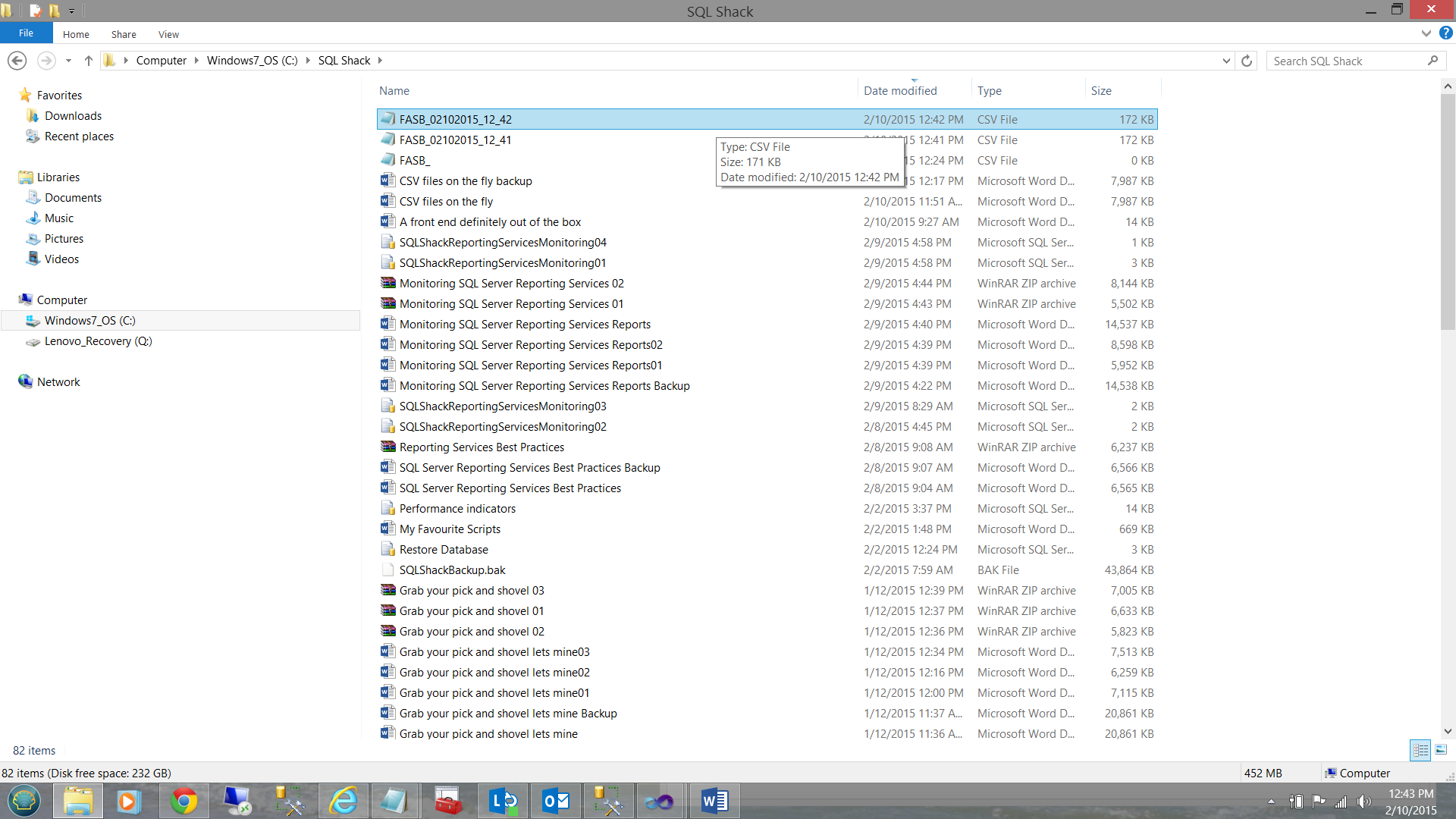Image resolution: width=1456 pixels, height=819 pixels.
Task: Click the volume speaker tray icon
Action: pyautogui.click(x=1364, y=802)
